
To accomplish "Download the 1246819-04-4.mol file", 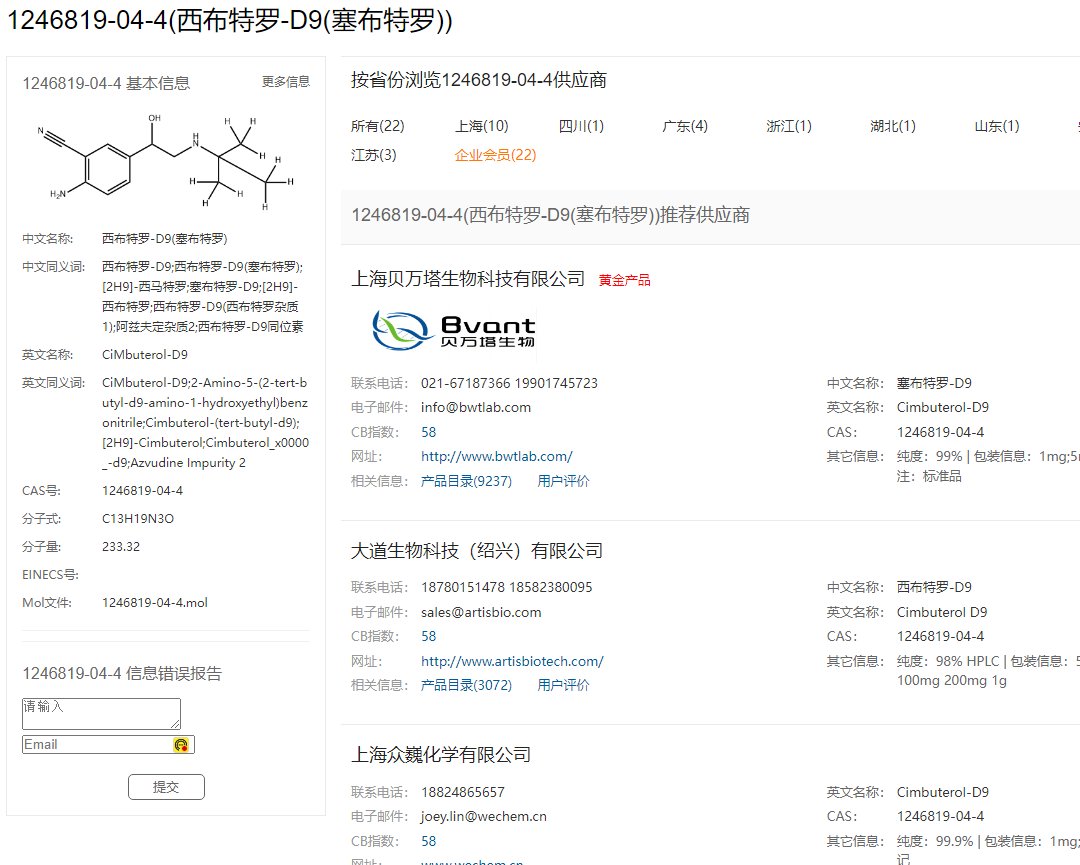I will coord(155,603).
